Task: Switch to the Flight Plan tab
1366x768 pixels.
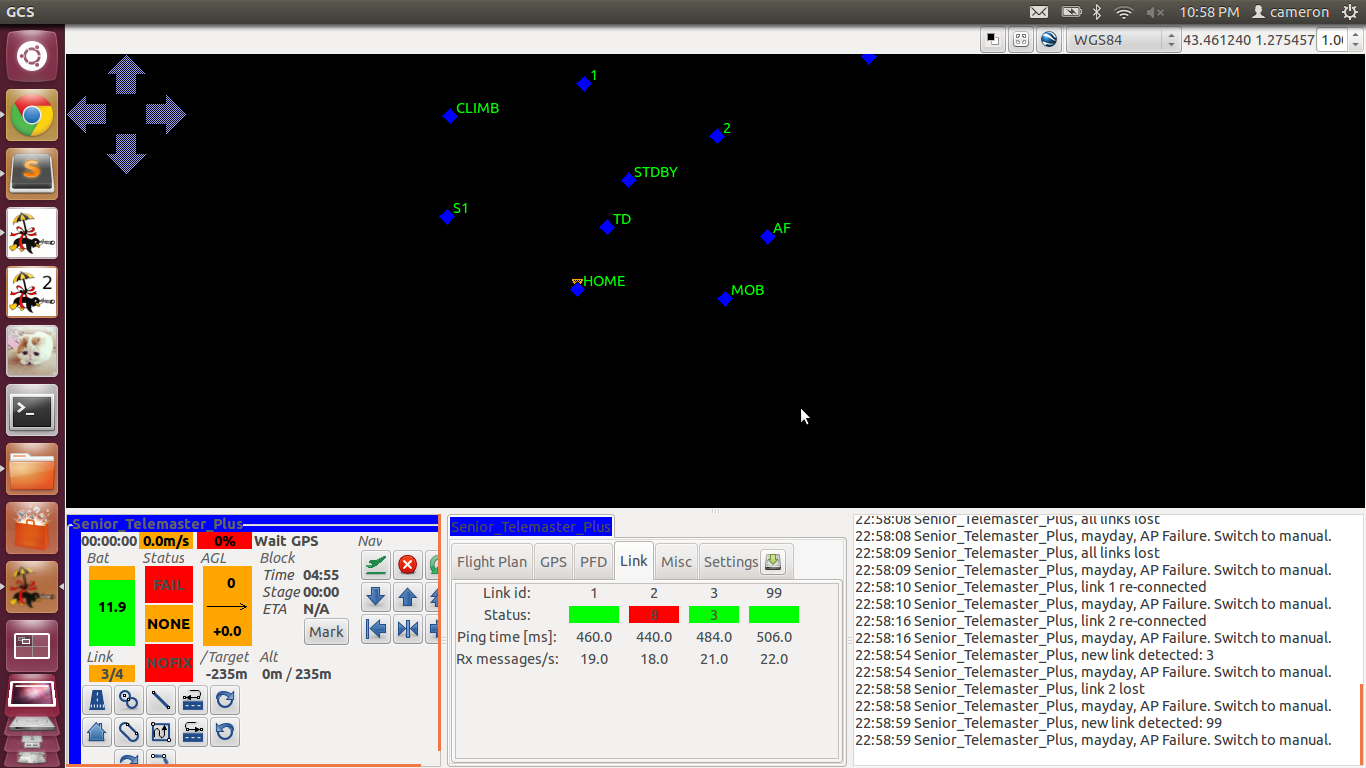Action: tap(492, 562)
